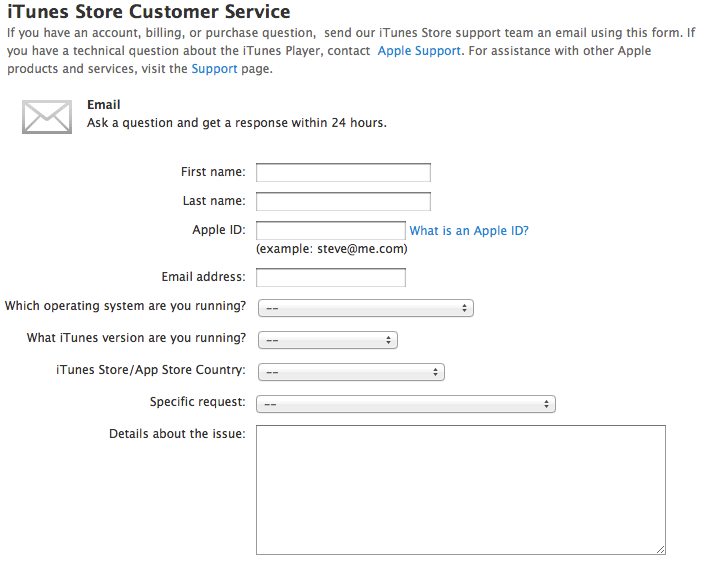This screenshot has height=571, width=706.
Task: Open the Specific request dropdown
Action: point(406,404)
